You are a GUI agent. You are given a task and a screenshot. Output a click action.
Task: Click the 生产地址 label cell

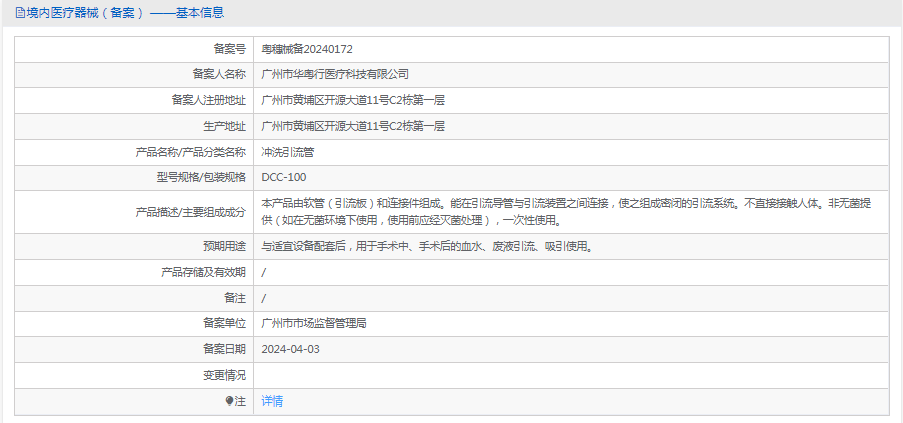pyautogui.click(x=134, y=126)
